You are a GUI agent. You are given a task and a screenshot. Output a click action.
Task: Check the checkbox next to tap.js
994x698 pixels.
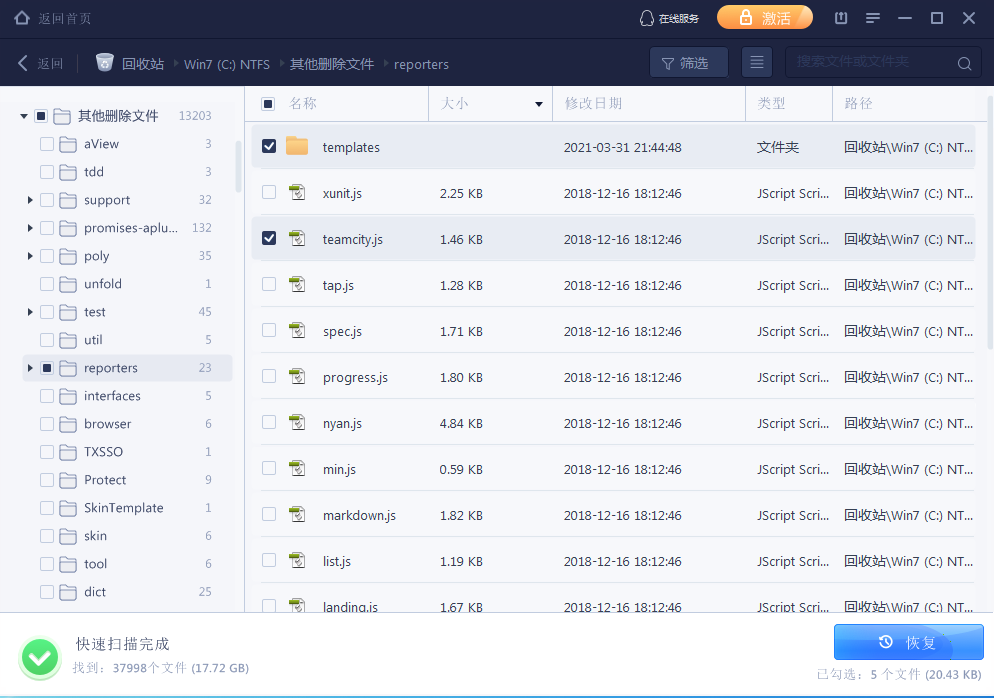point(268,285)
